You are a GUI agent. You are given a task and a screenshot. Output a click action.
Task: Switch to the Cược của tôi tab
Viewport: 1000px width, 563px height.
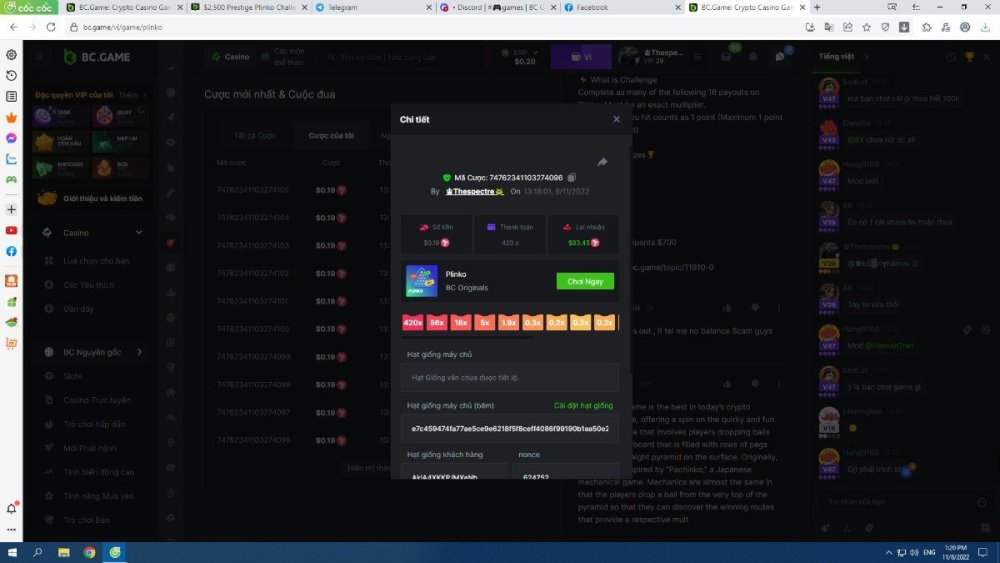click(x=330, y=134)
